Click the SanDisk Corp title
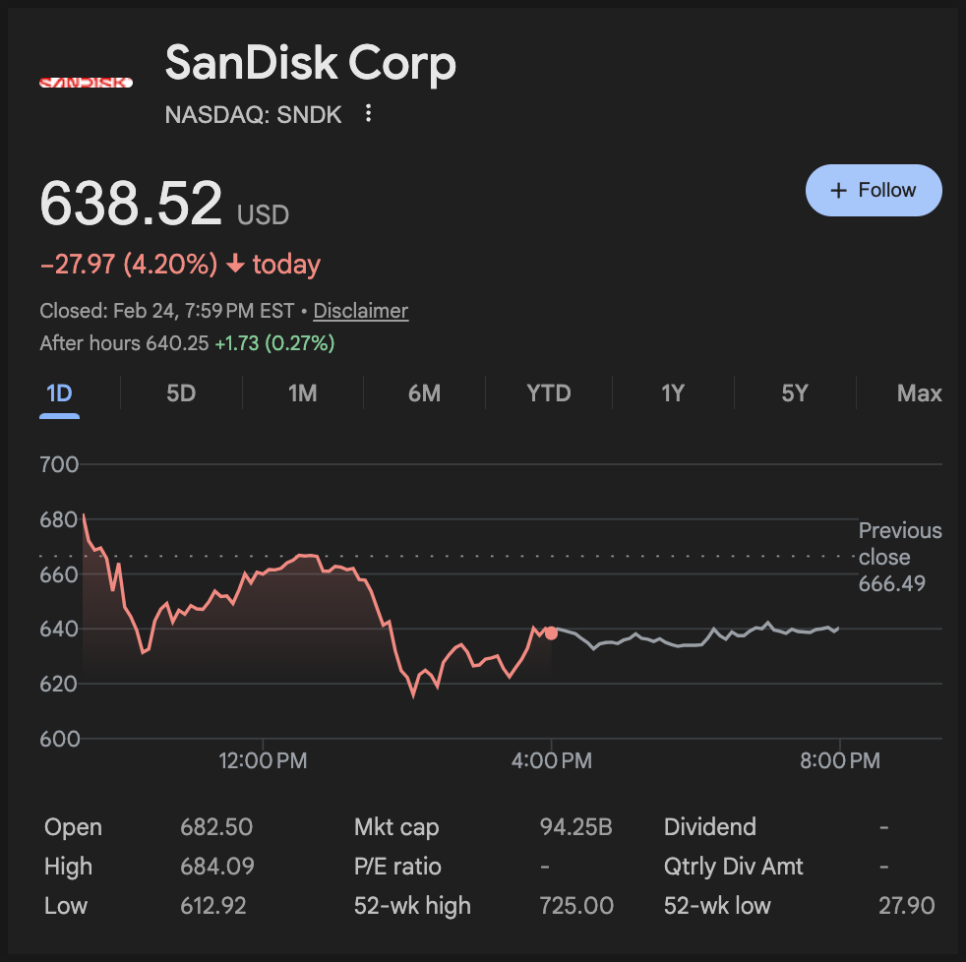Image resolution: width=966 pixels, height=962 pixels. pos(310,63)
